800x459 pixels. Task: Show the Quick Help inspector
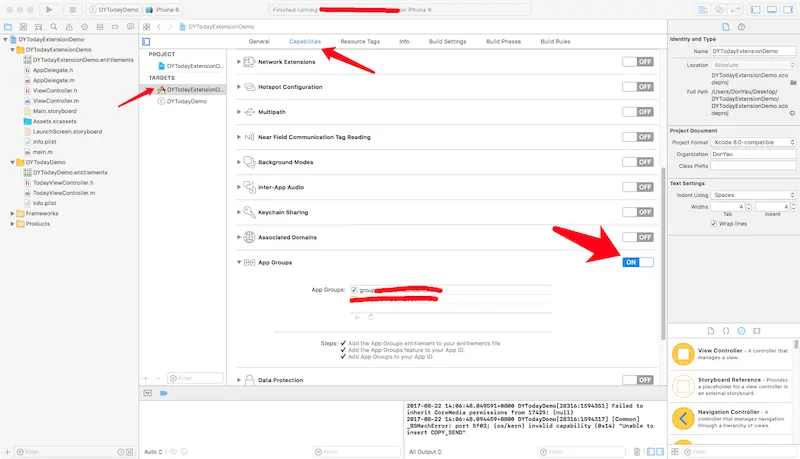click(x=741, y=27)
